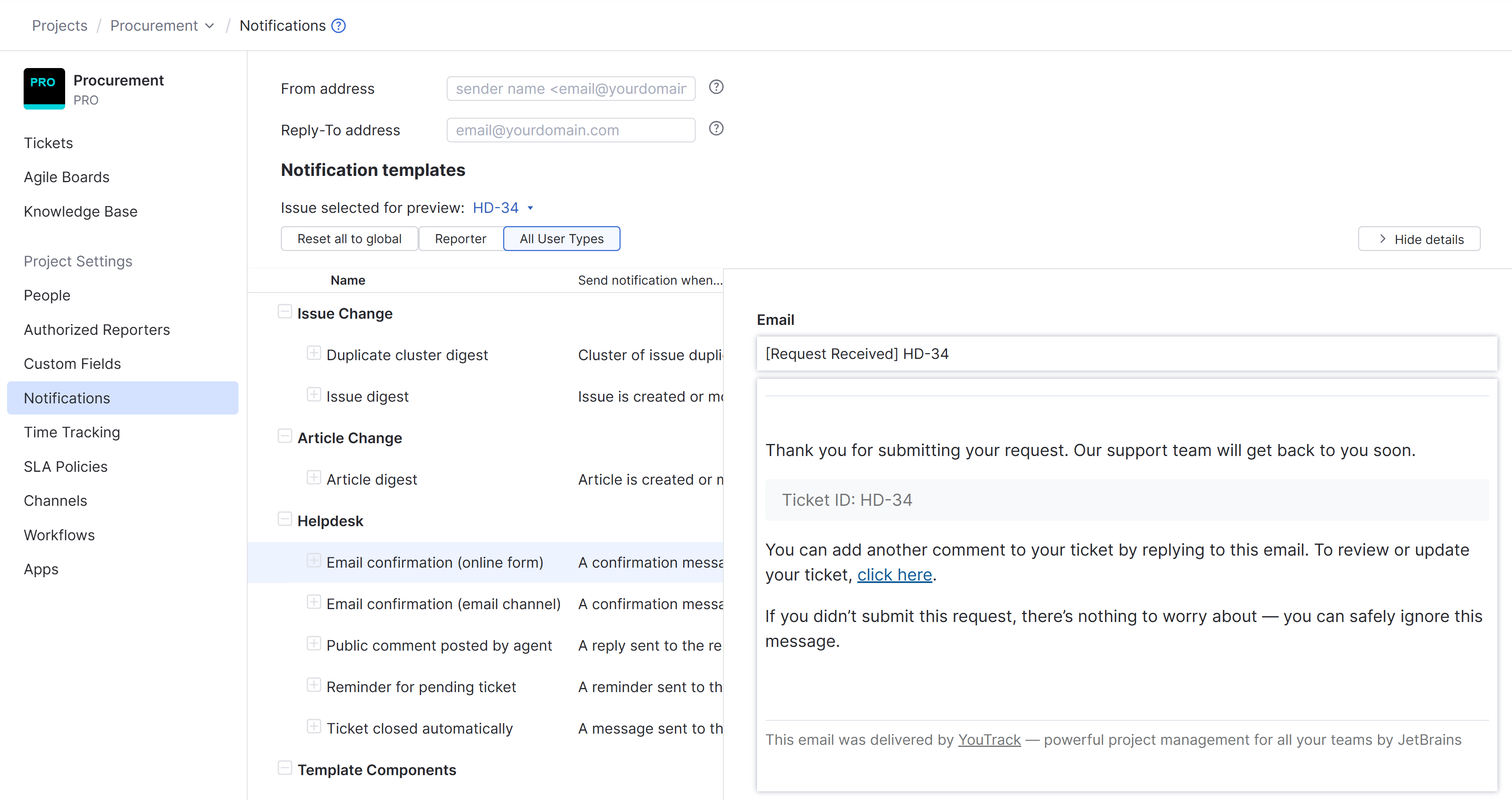
Task: Click plus icon beside Ticket closed automatically
Action: 314,727
